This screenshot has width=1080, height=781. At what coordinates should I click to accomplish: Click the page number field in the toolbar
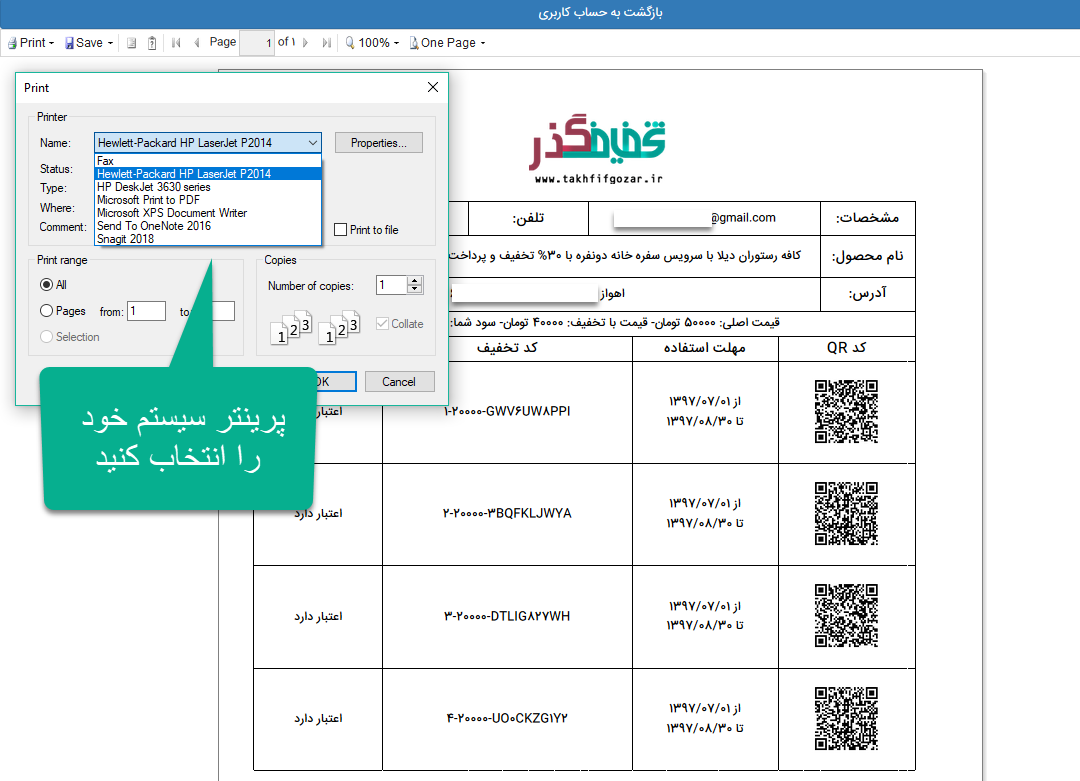coord(257,43)
